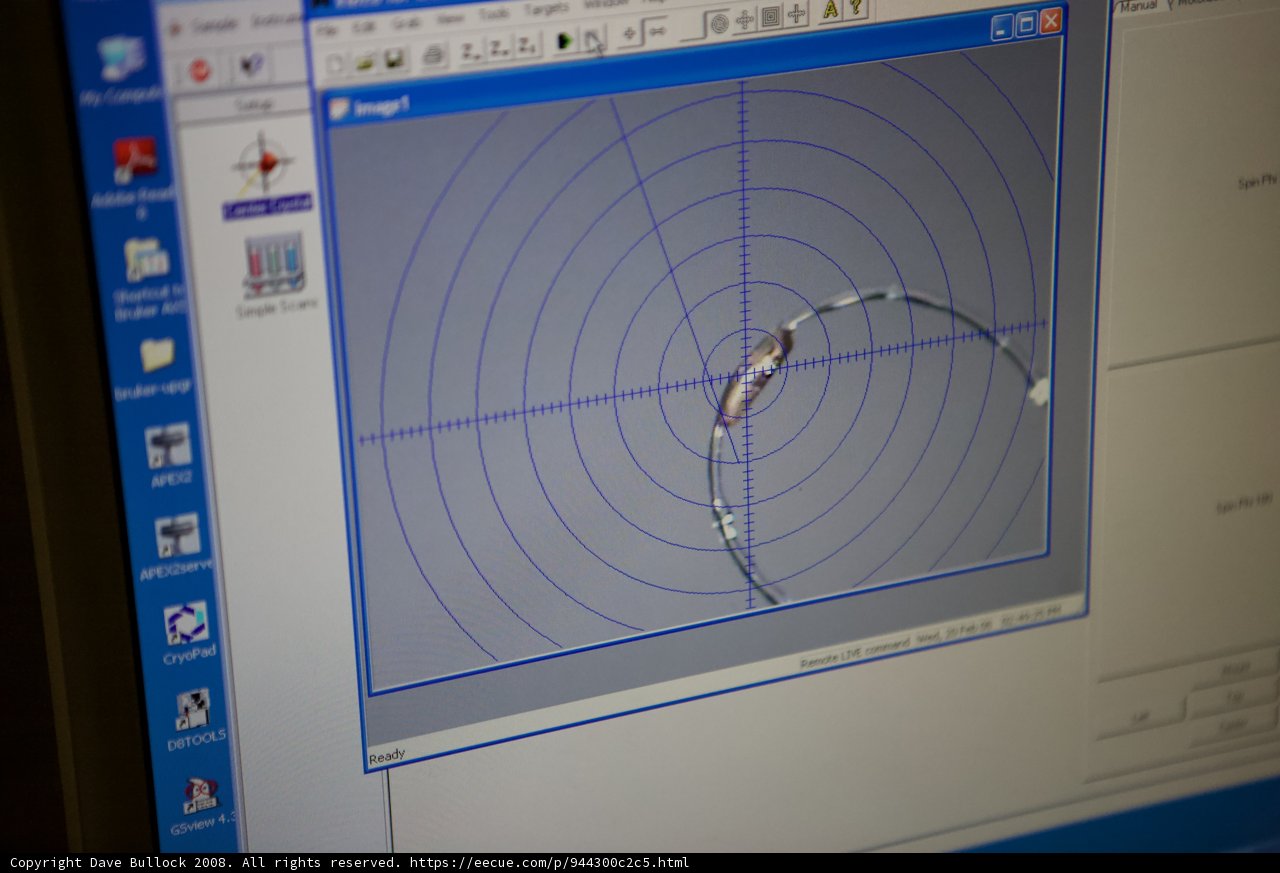Toggle concentric circles reticle icon
This screenshot has width=1280, height=873.
(x=718, y=24)
